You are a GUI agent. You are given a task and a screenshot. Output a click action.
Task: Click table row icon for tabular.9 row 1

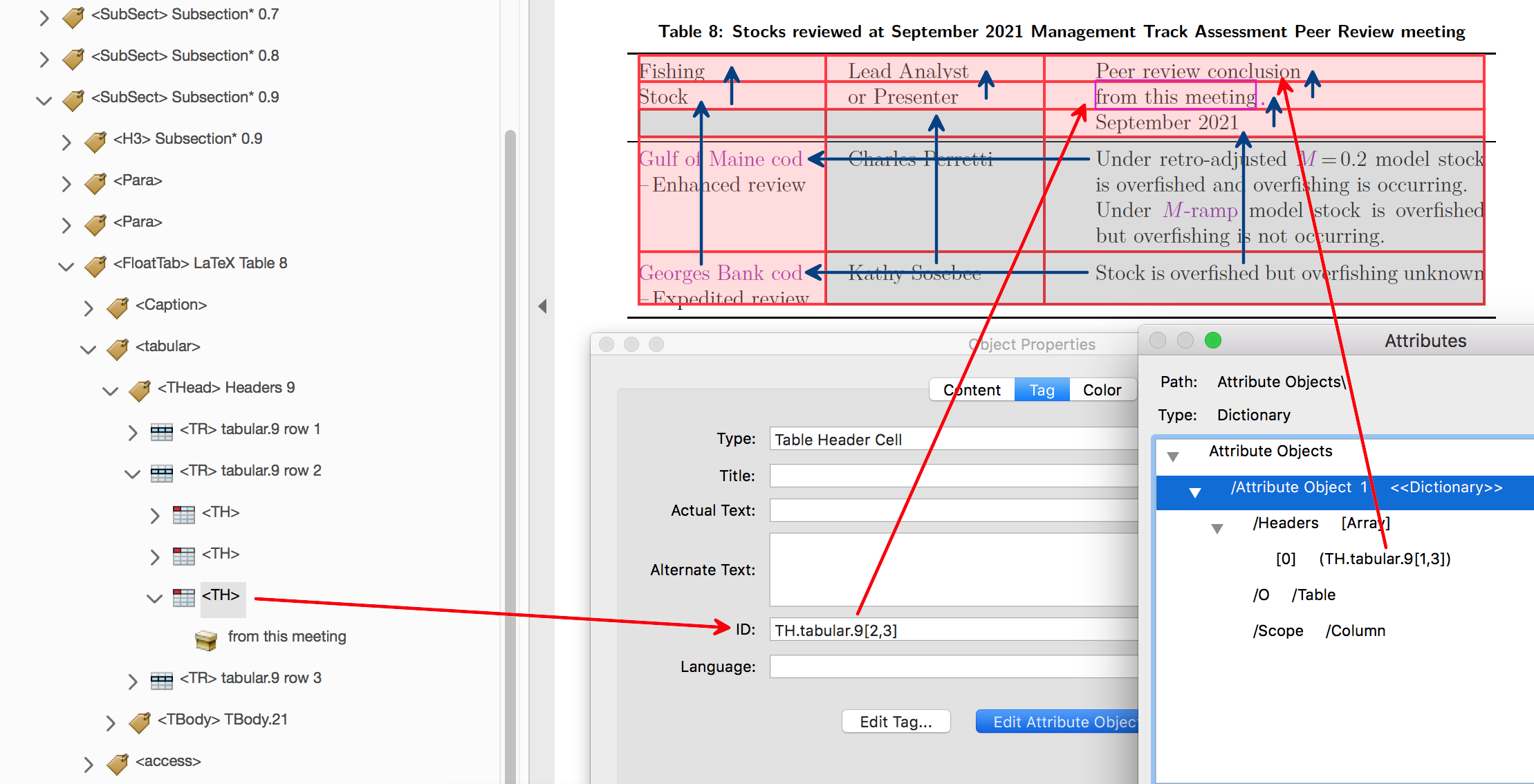[x=161, y=431]
